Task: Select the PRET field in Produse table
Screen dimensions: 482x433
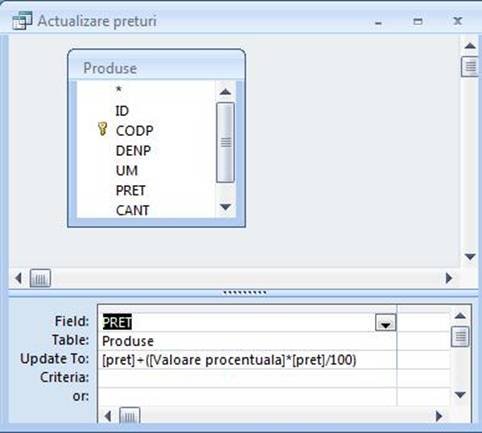Action: tap(130, 191)
